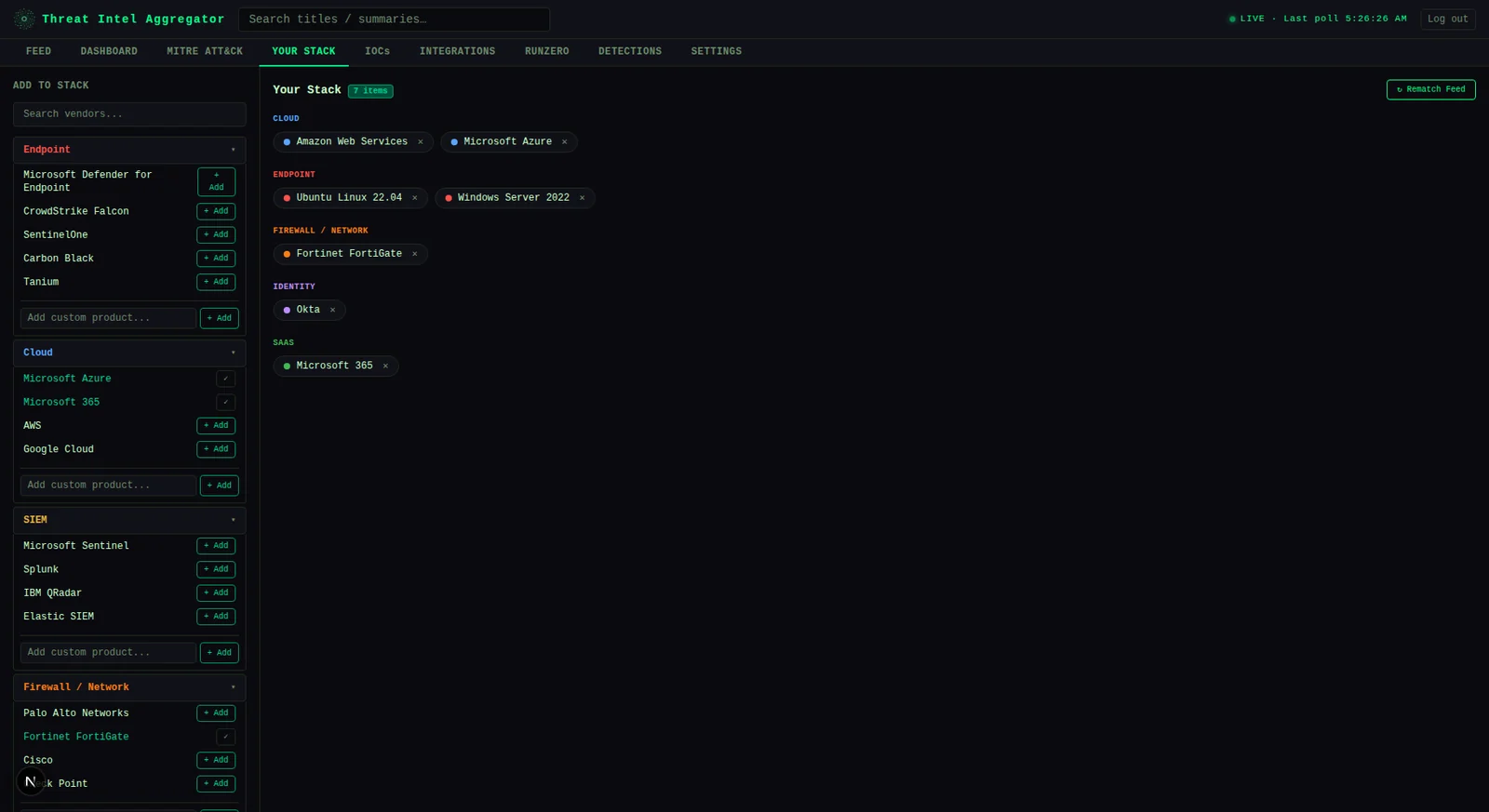The height and width of the screenshot is (812, 1489).
Task: Add CrowdStrike Falcon to stack
Action: tap(216, 211)
